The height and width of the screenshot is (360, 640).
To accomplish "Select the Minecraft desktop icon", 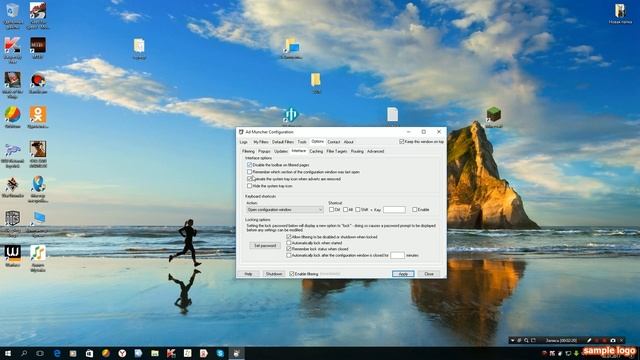I will (x=493, y=118).
